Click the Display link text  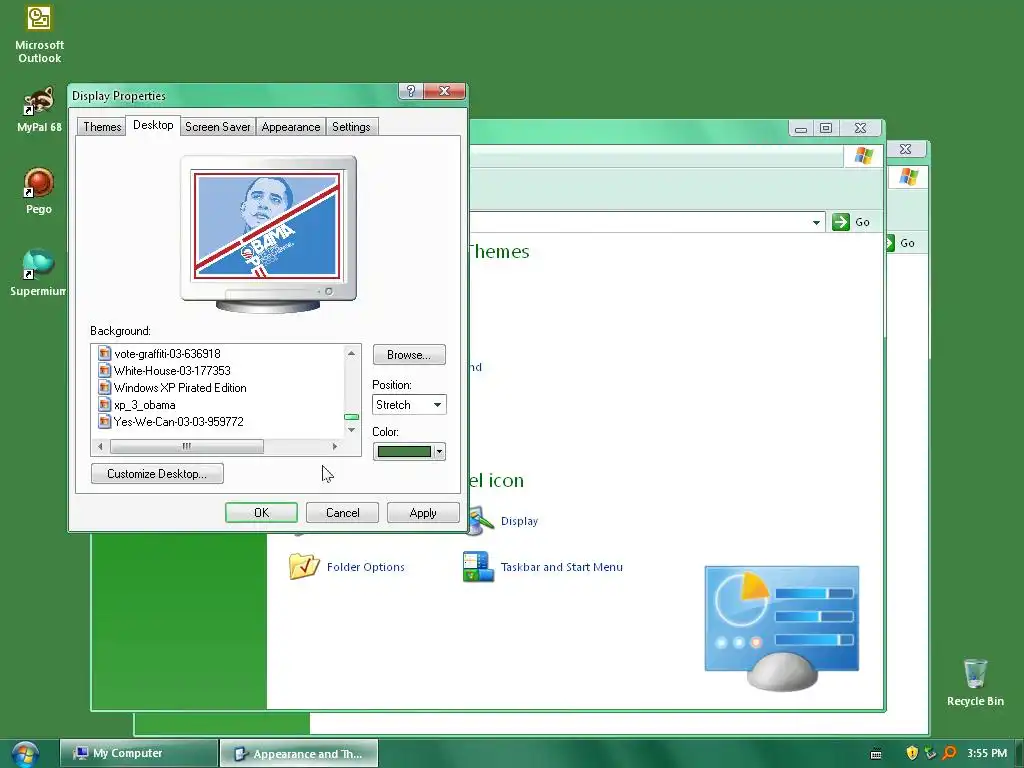pos(519,521)
